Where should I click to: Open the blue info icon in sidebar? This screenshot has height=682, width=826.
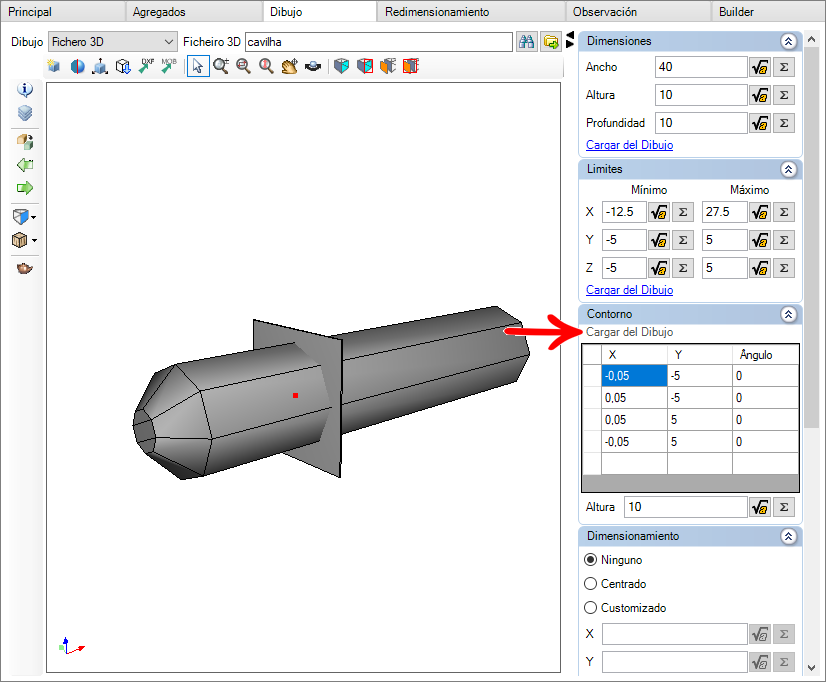click(x=25, y=90)
